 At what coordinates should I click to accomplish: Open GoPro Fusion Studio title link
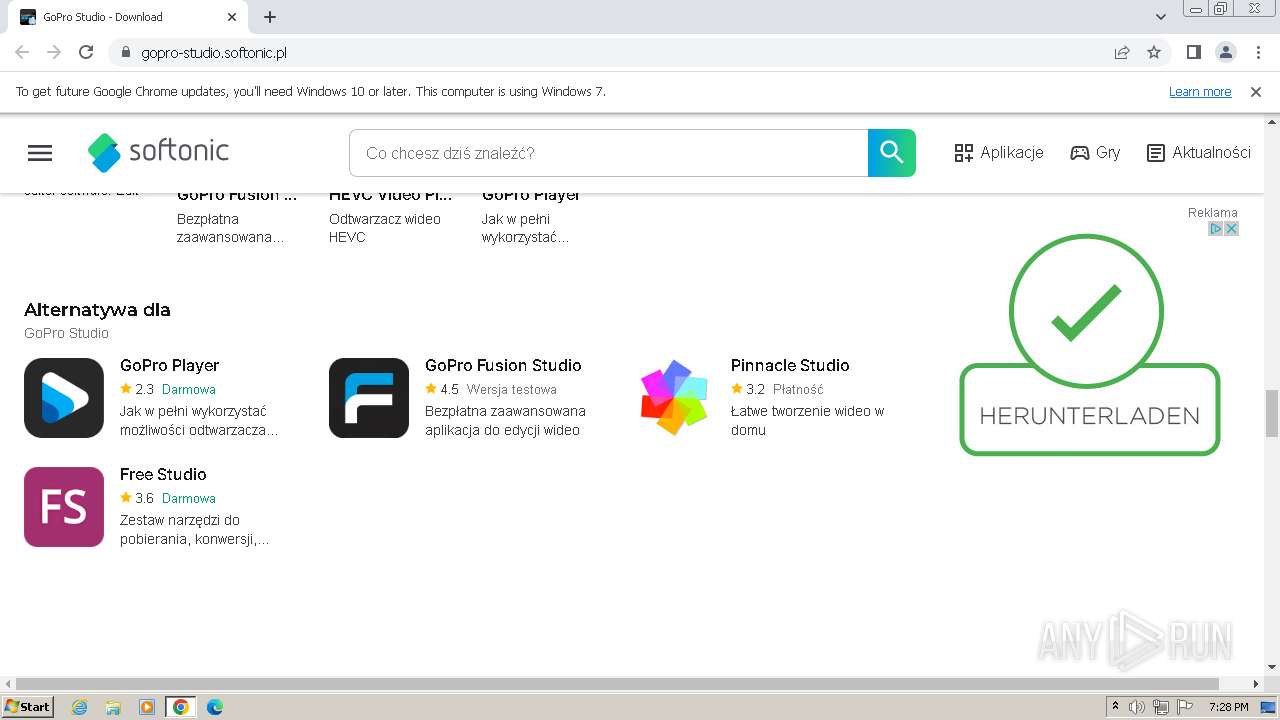503,365
